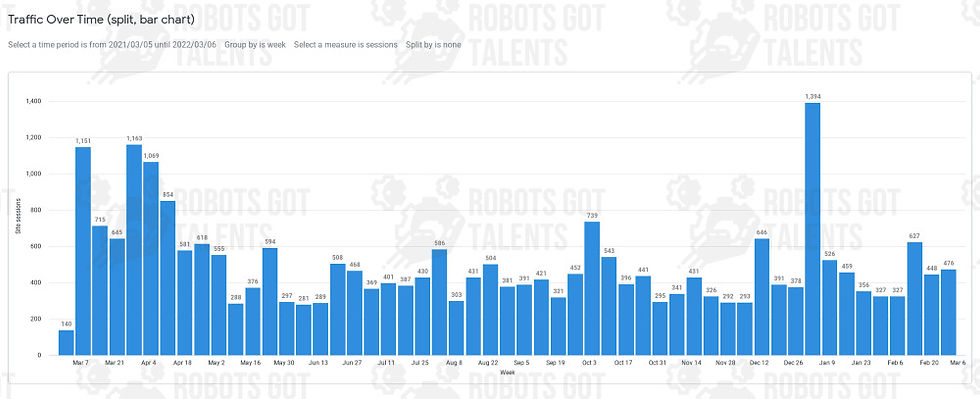Click the 'Oct 3' week axis label
The width and height of the screenshot is (980, 399).
589,363
